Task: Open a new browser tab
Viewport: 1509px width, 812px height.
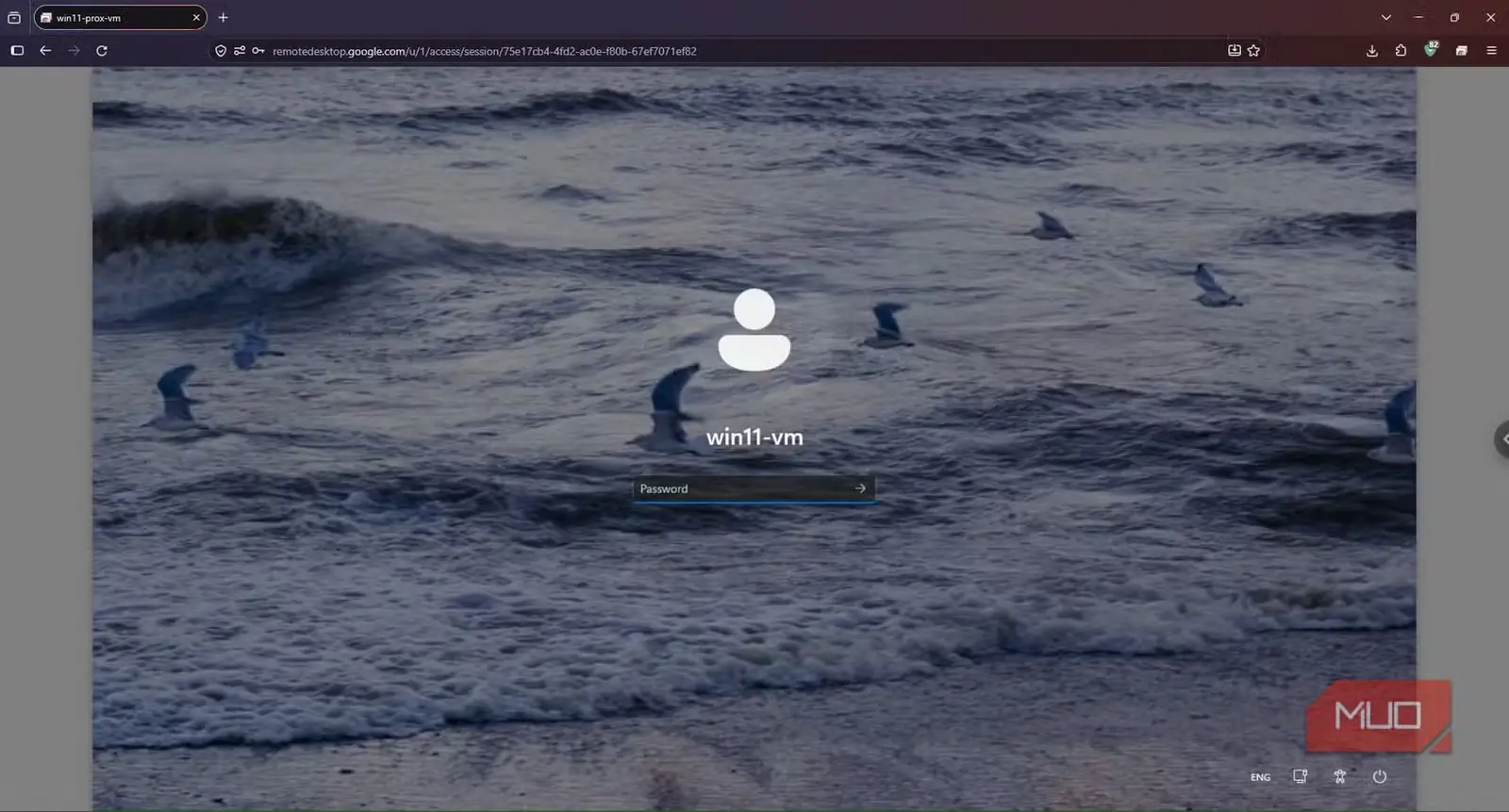Action: [224, 17]
